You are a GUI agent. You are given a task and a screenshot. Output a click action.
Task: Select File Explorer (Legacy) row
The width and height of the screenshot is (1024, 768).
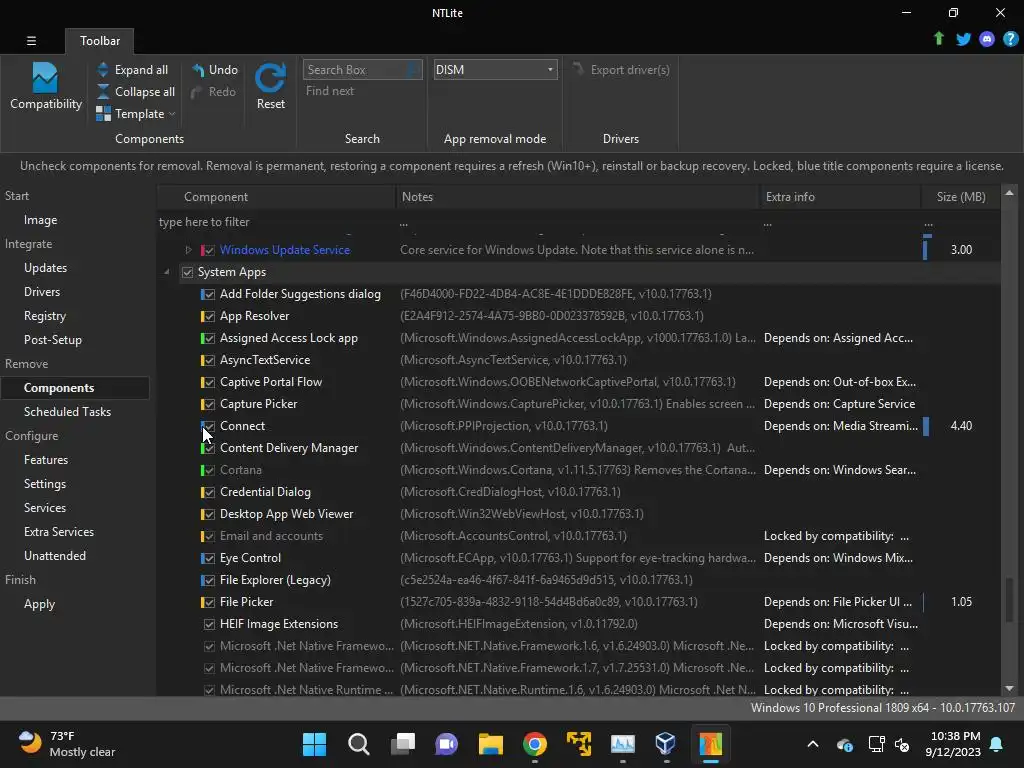[579, 580]
